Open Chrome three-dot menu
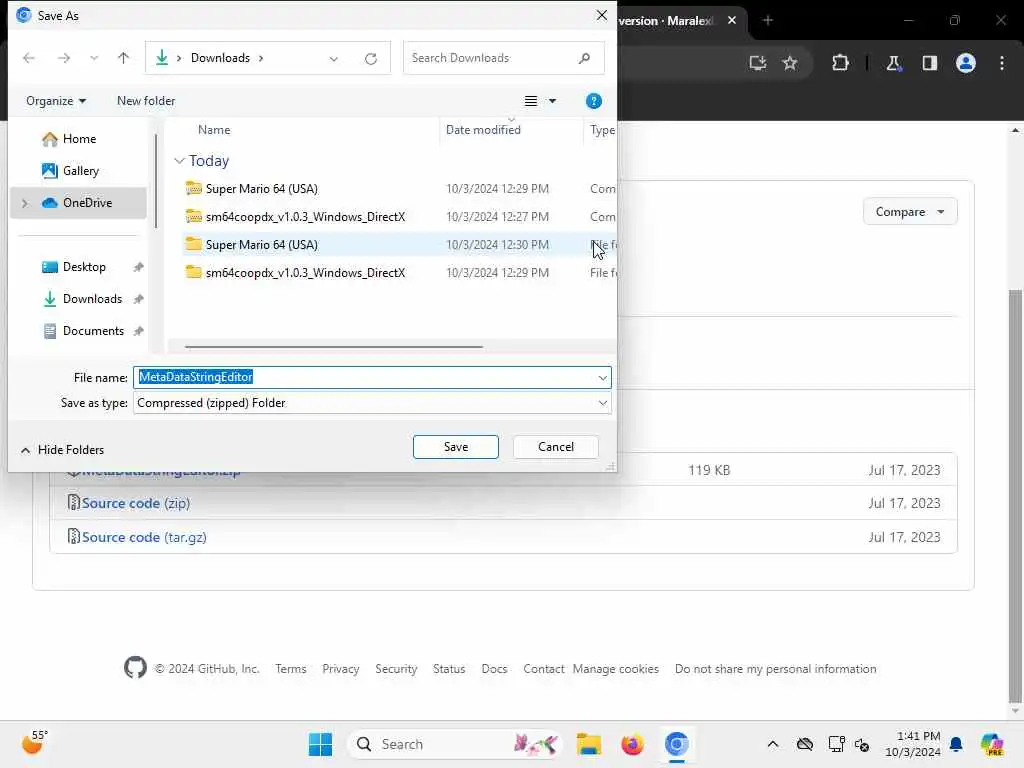 tap(1002, 63)
